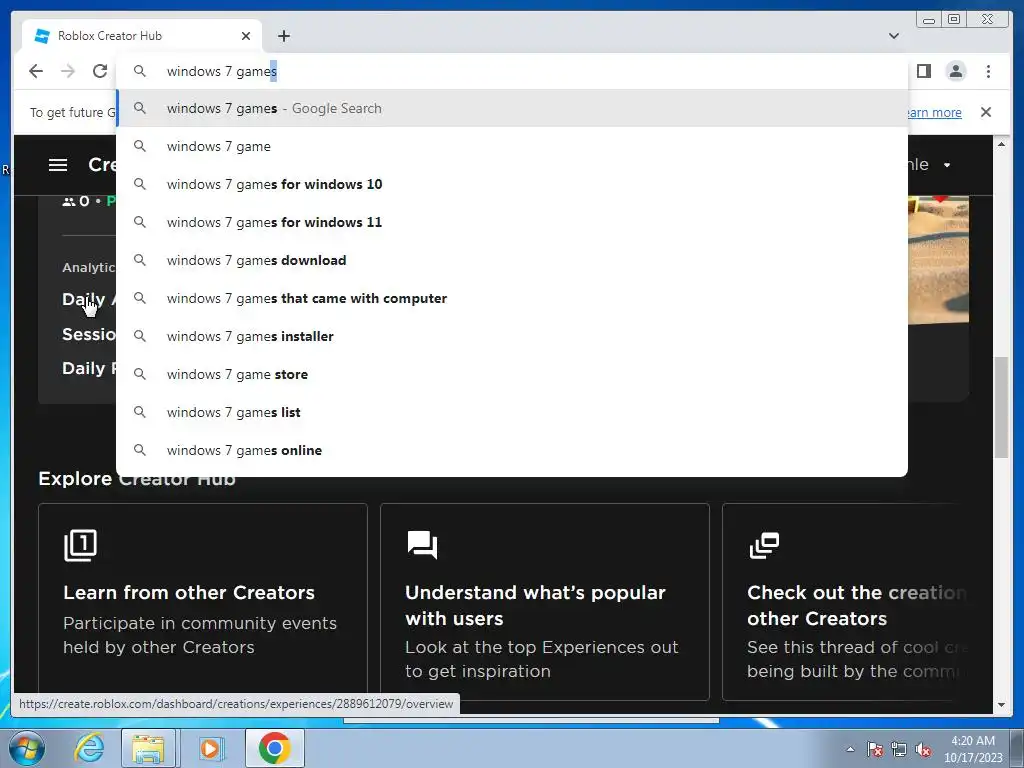The height and width of the screenshot is (768, 1024).
Task: Choose 'windows 7 games installer' suggestion
Action: point(511,336)
